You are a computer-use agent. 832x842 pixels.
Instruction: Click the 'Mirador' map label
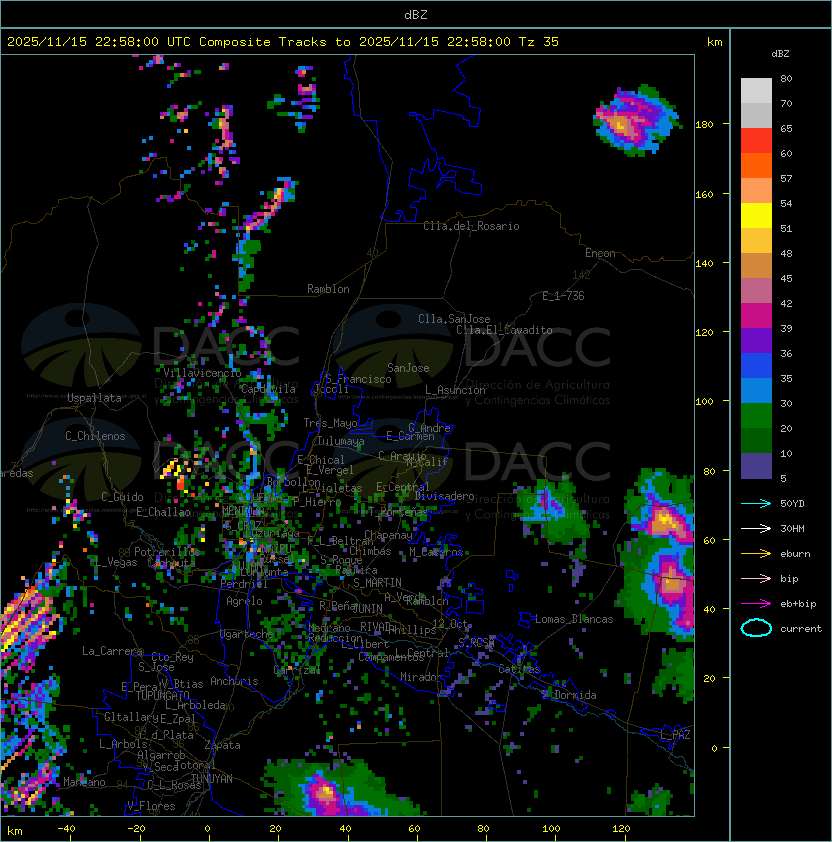point(421,677)
